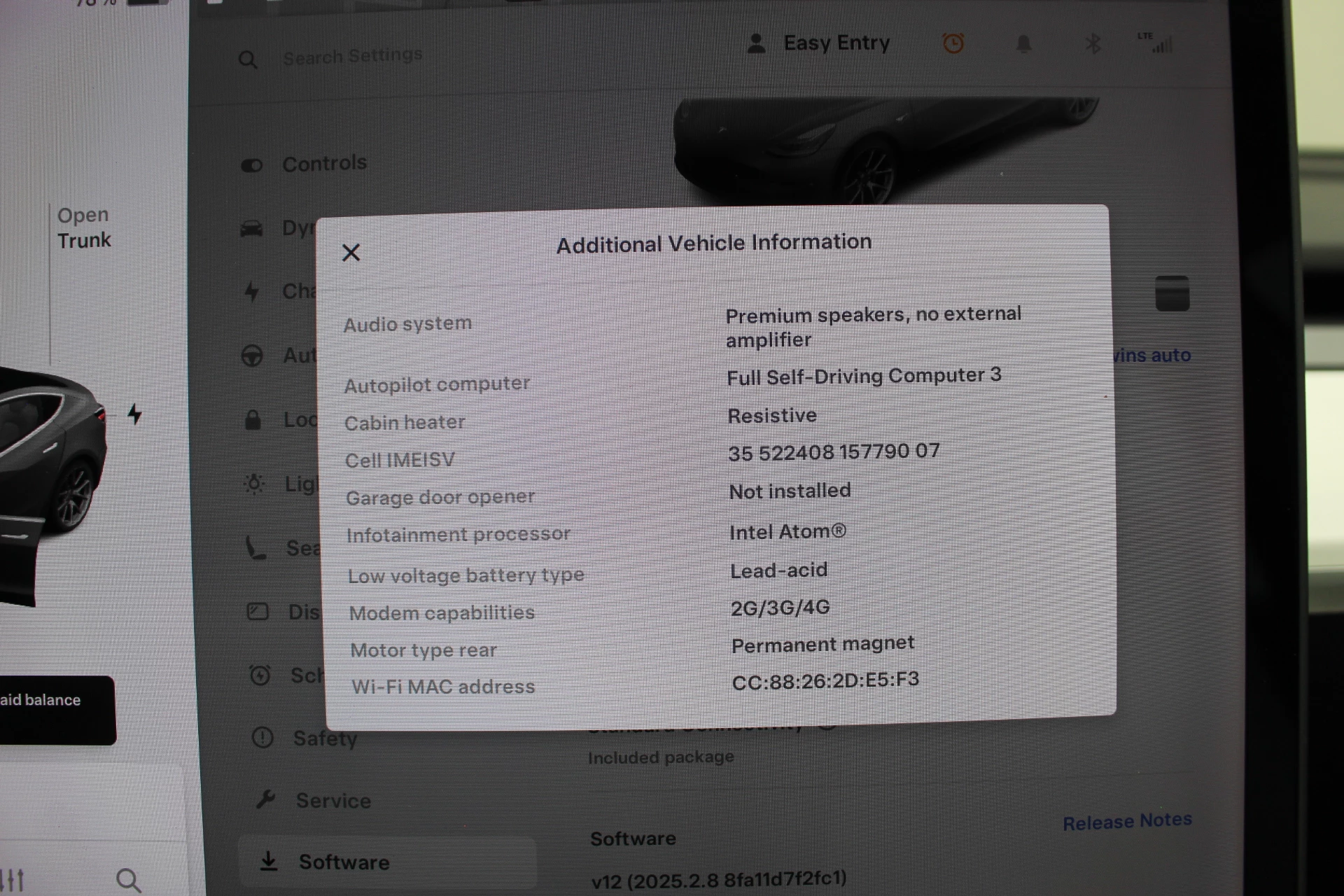Open the orange alarm clock icon

pyautogui.click(x=953, y=43)
